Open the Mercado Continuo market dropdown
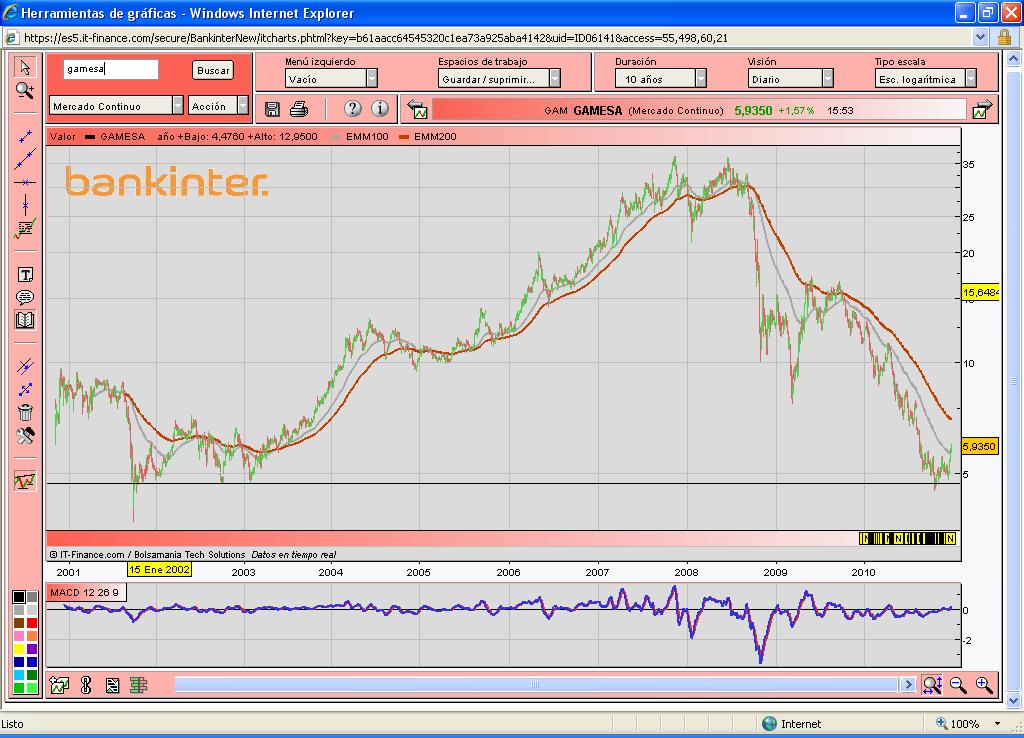The height and width of the screenshot is (738, 1024). [178, 106]
